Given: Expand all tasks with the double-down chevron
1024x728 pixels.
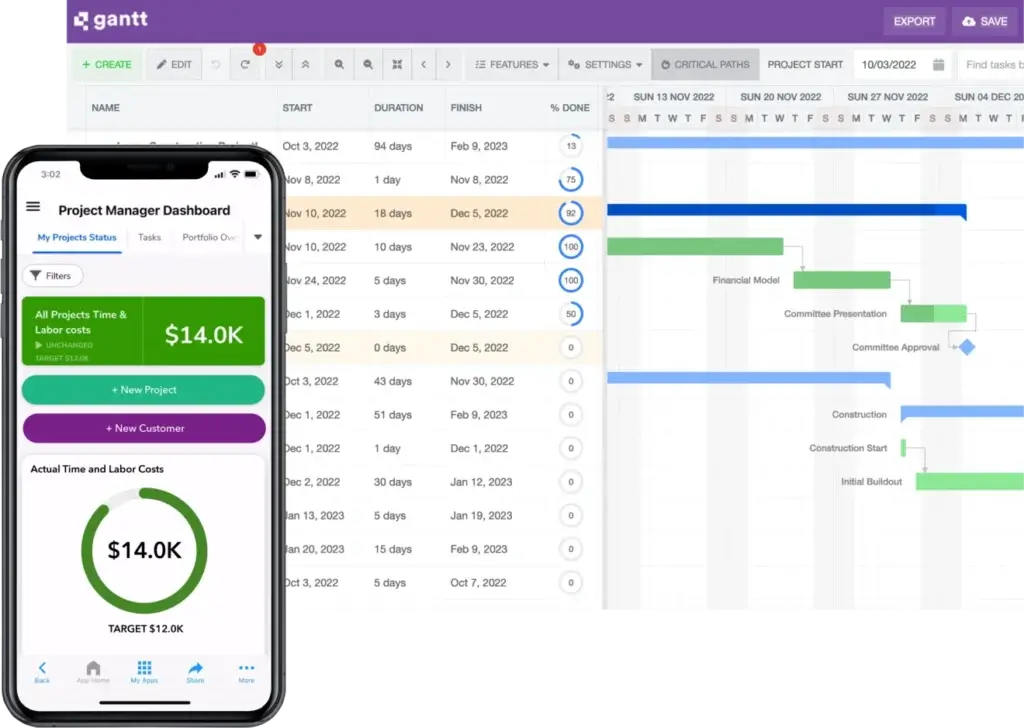Looking at the screenshot, I should click(x=279, y=65).
